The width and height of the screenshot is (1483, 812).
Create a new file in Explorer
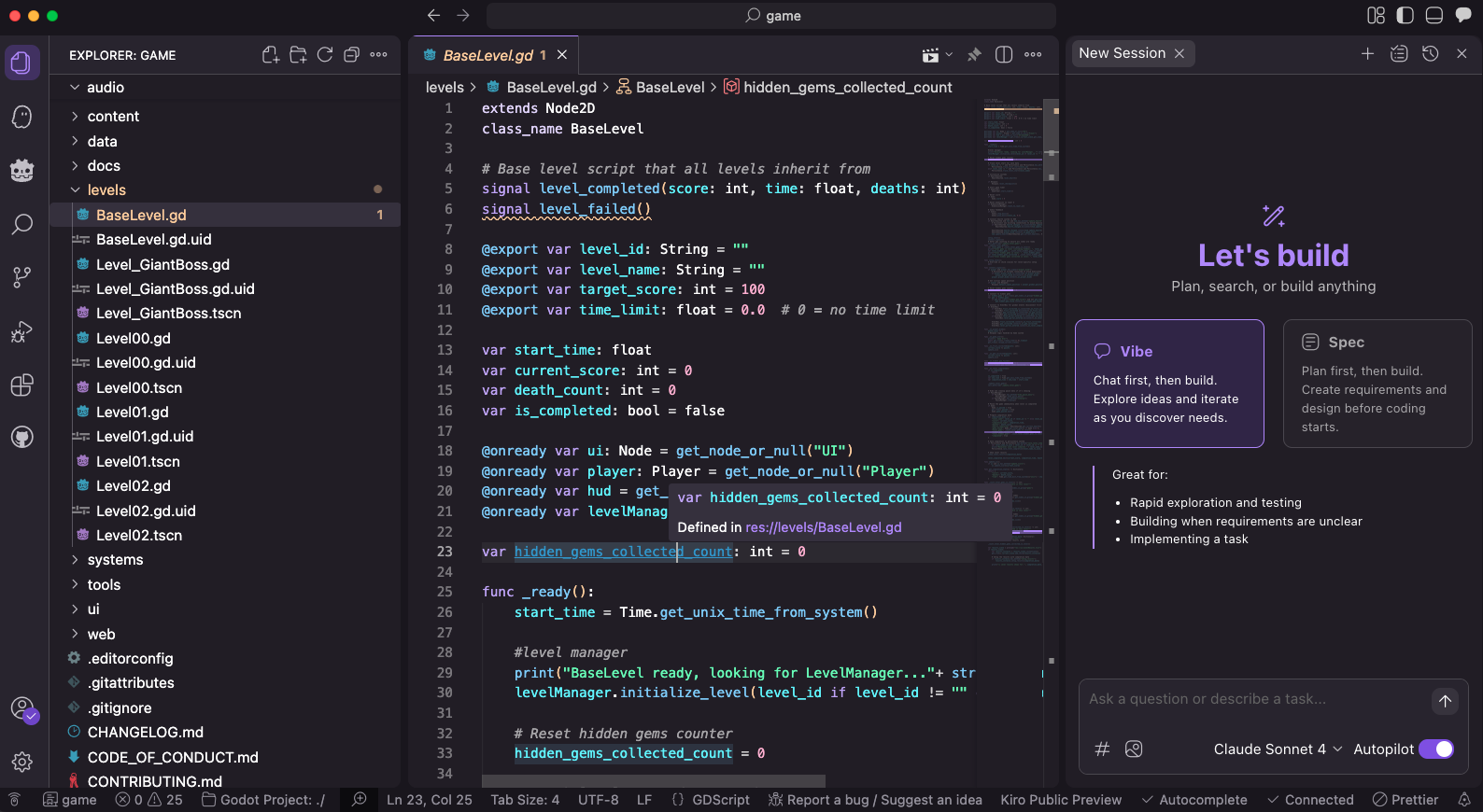click(x=271, y=55)
